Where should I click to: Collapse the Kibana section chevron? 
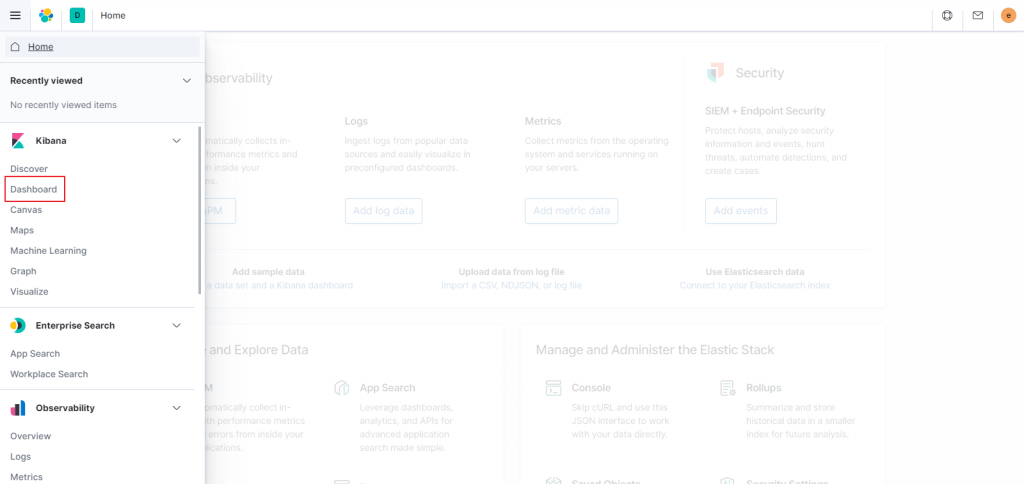[x=176, y=140]
